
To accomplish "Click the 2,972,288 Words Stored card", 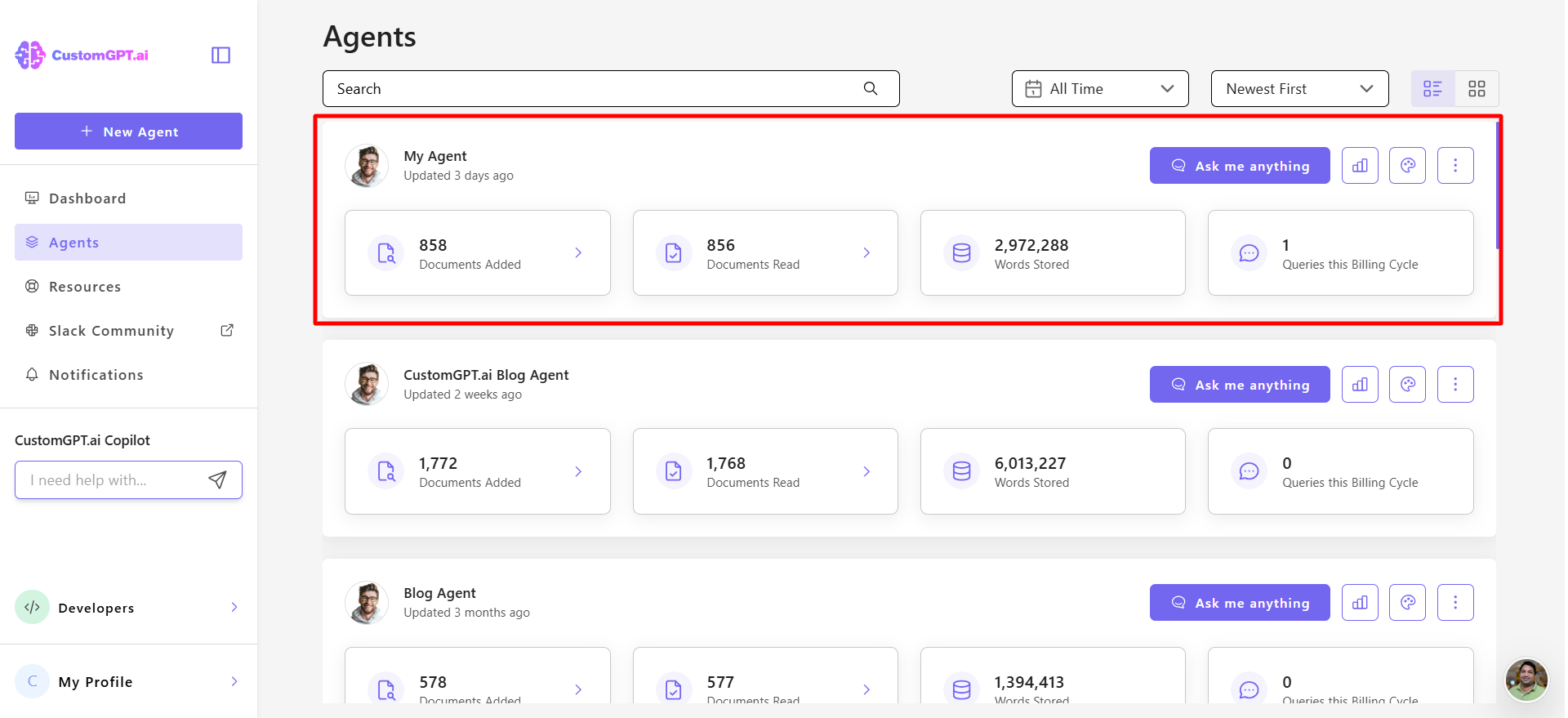I will [1053, 253].
